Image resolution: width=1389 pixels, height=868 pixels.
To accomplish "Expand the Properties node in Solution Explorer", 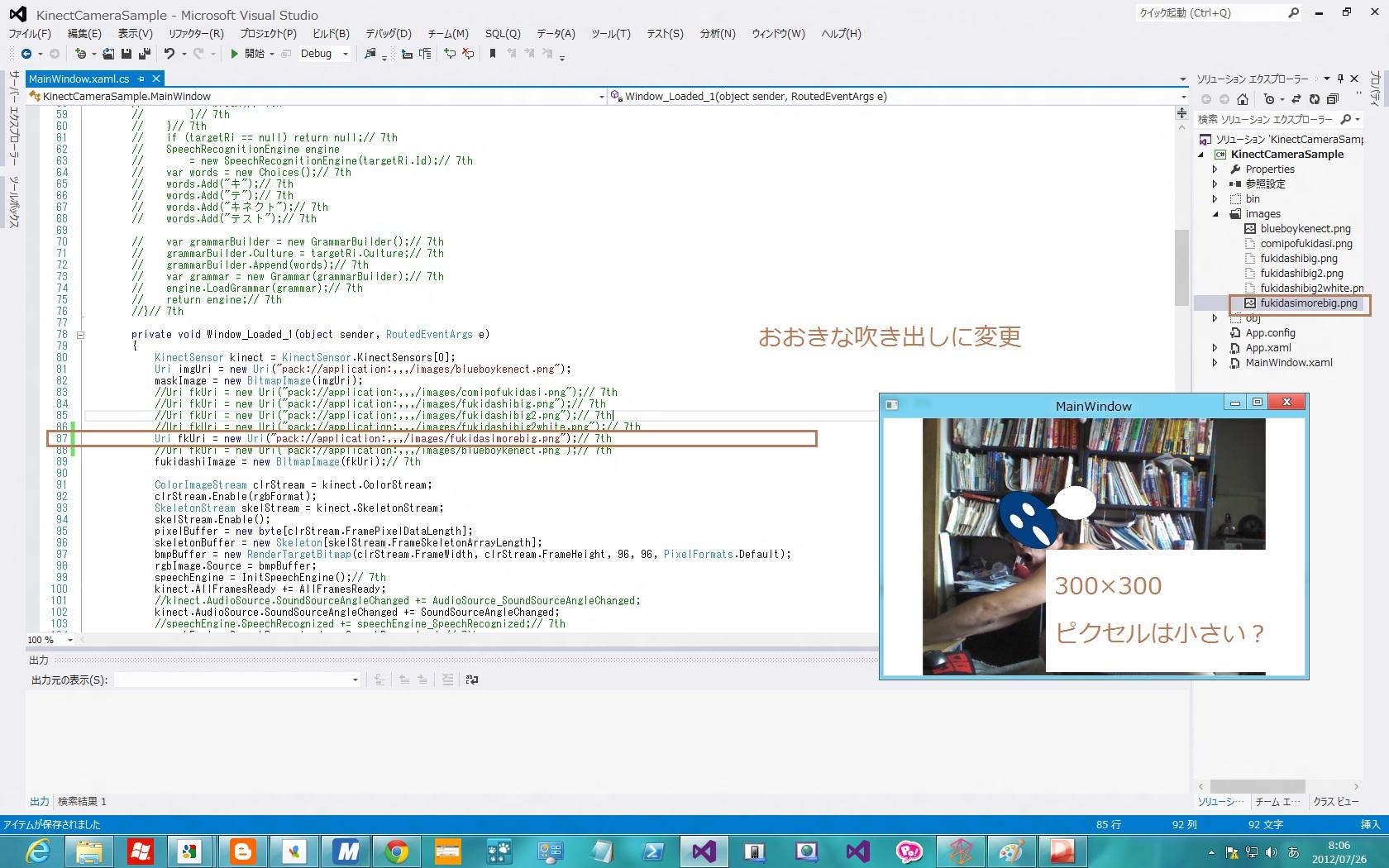I will (x=1215, y=169).
